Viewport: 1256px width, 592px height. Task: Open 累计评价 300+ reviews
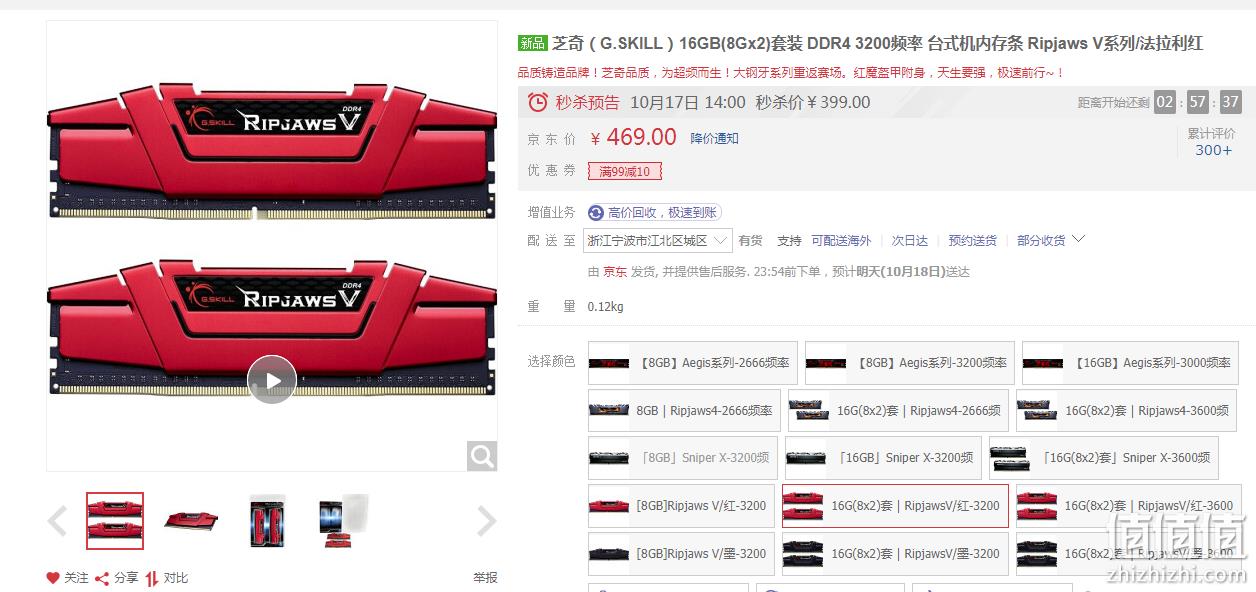coord(1213,142)
